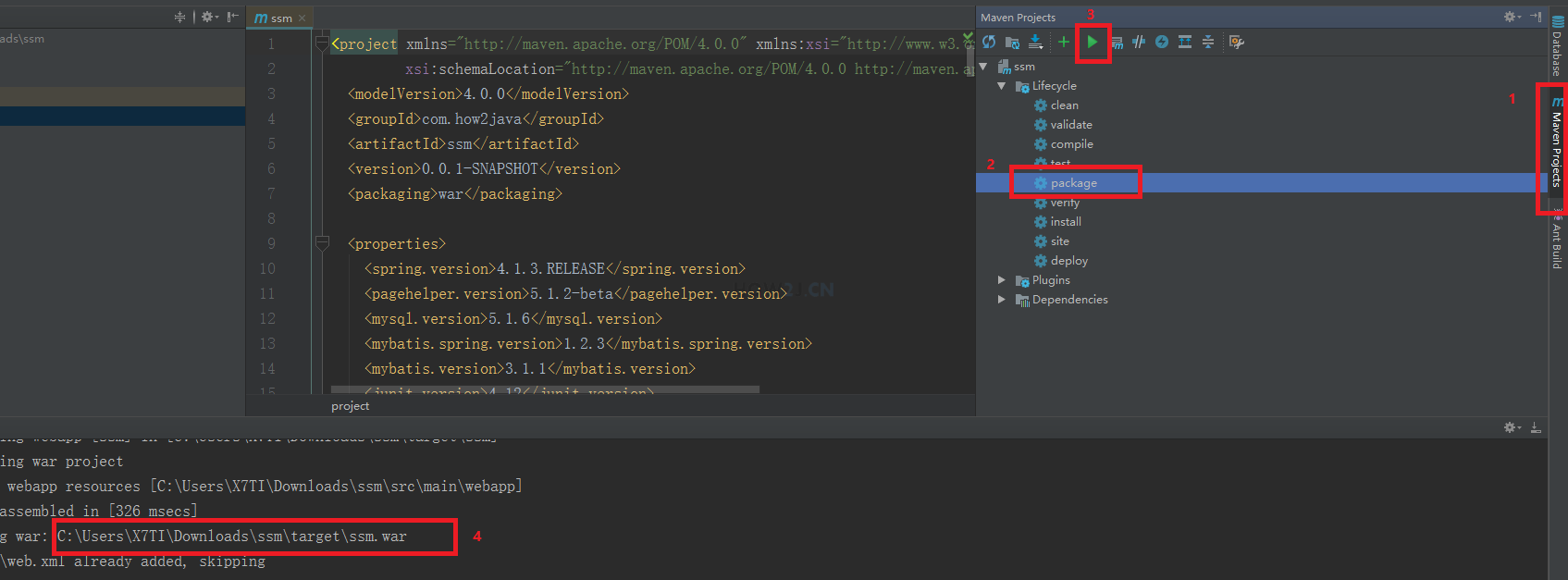Image resolution: width=1568 pixels, height=580 pixels.
Task: Open the Maven Projects side tab
Action: [1558, 142]
